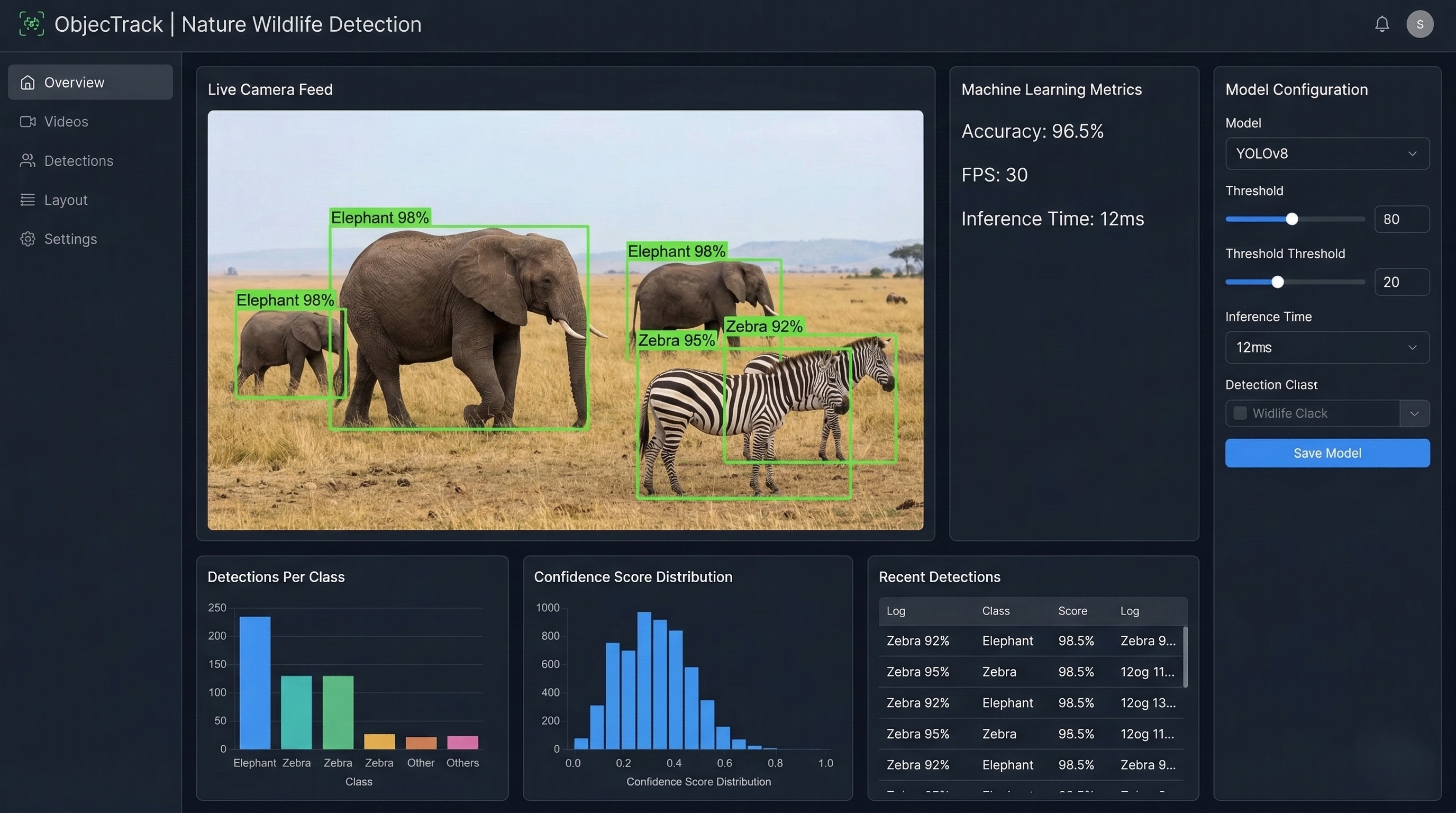
Task: Click the Threshold slider handle
Action: [1291, 219]
